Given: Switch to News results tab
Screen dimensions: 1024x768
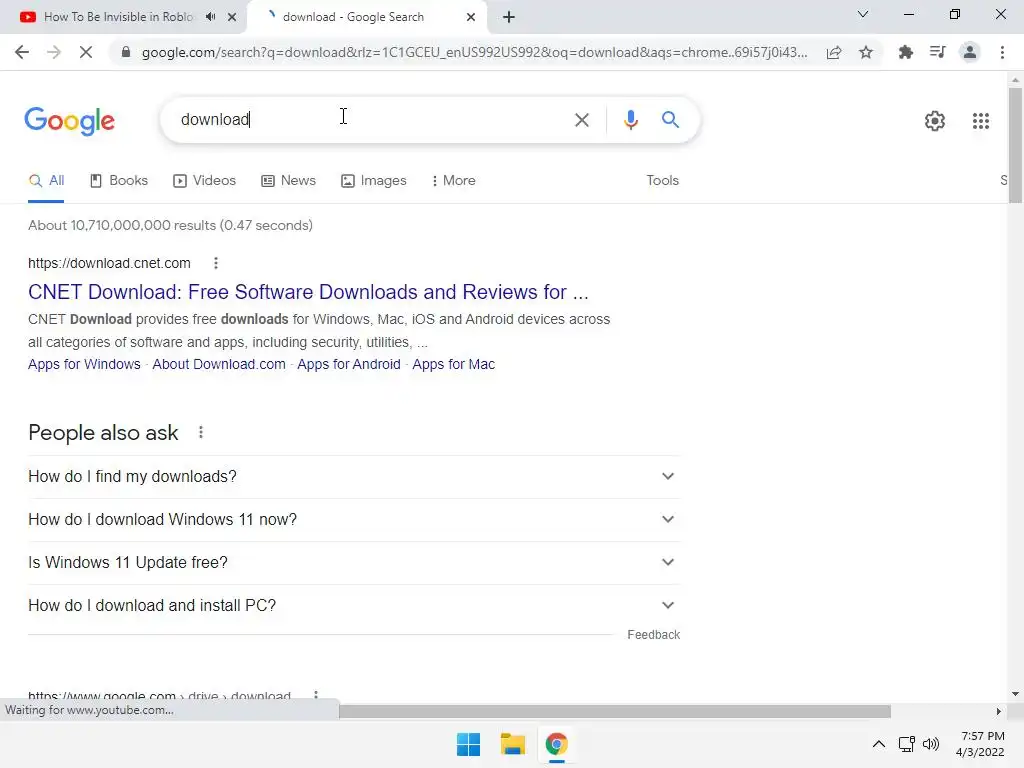Looking at the screenshot, I should (289, 181).
